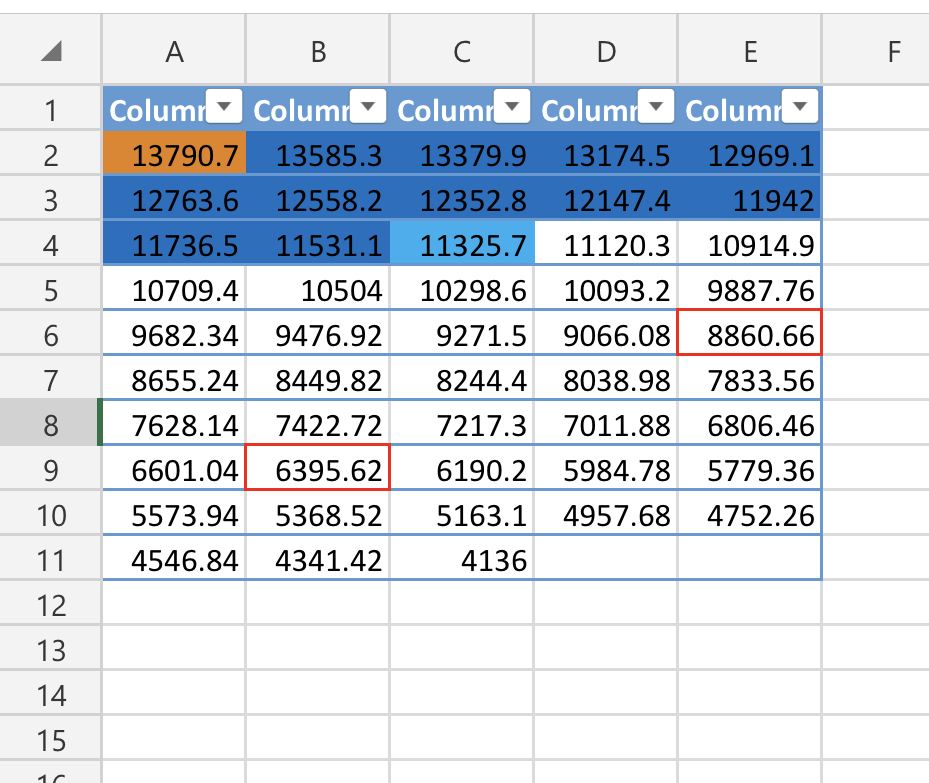Click cell containing 9887.76
The width and height of the screenshot is (929, 783).
pyautogui.click(x=750, y=288)
